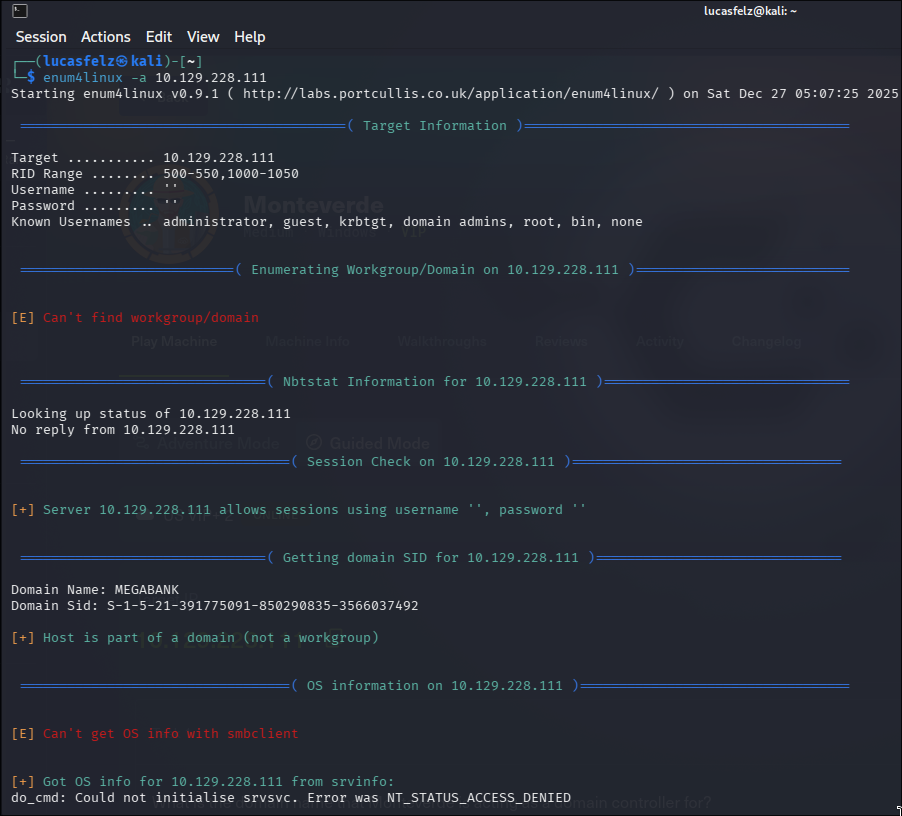Click the Getting domain SID section header

pos(431,558)
